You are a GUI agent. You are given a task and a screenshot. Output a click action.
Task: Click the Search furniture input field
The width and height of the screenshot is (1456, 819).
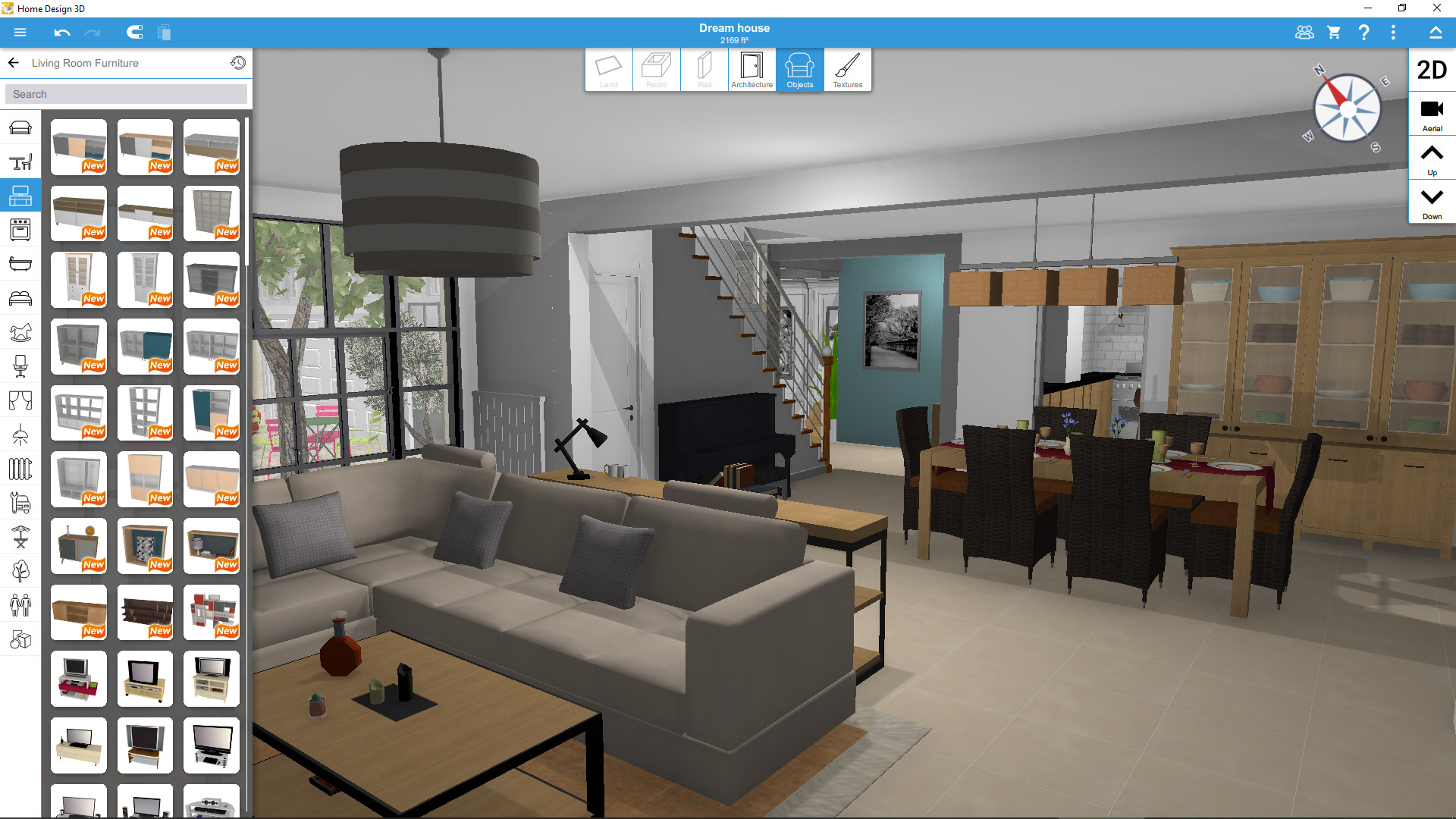click(x=127, y=94)
